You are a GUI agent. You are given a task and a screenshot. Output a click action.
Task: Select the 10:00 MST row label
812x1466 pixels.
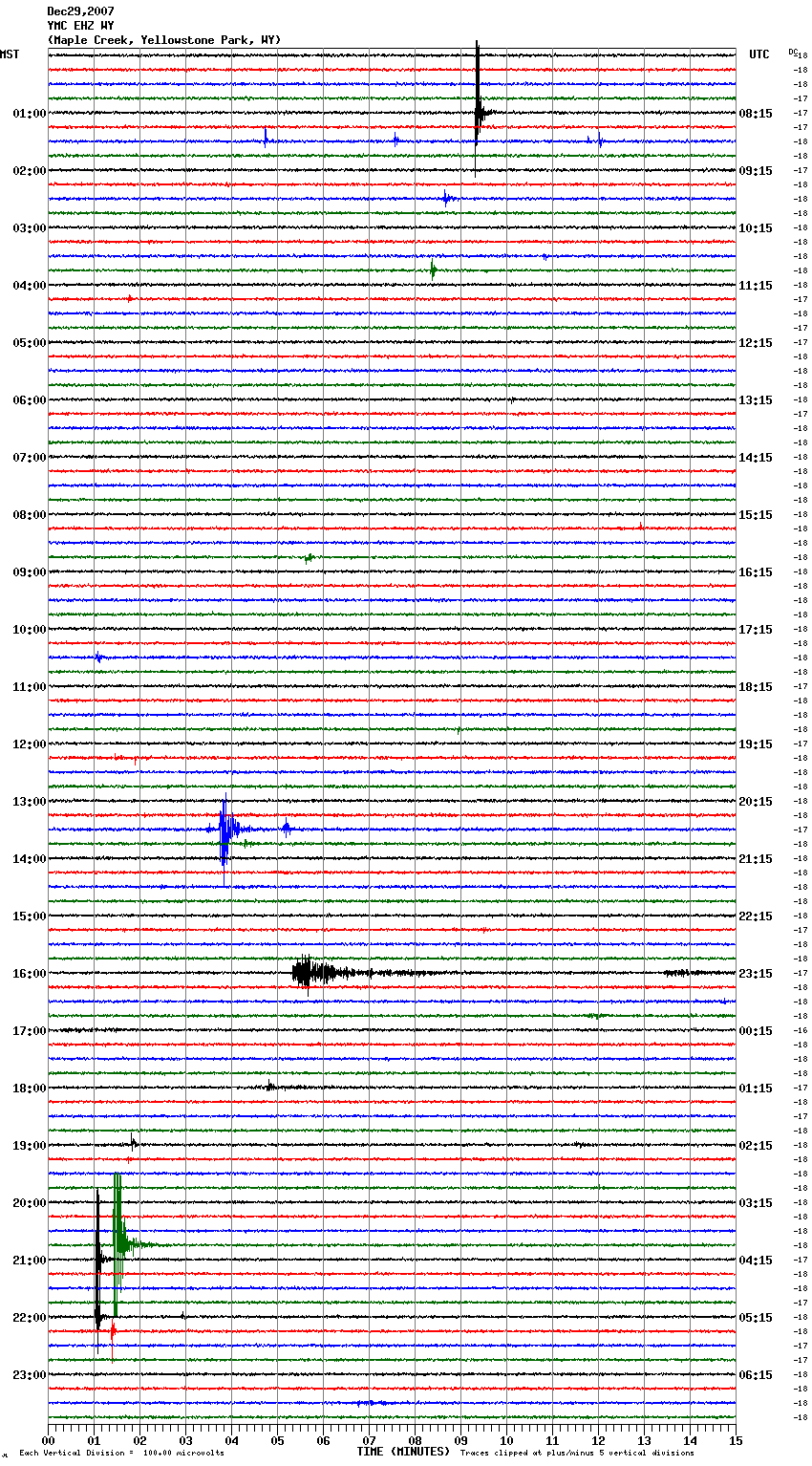(30, 630)
